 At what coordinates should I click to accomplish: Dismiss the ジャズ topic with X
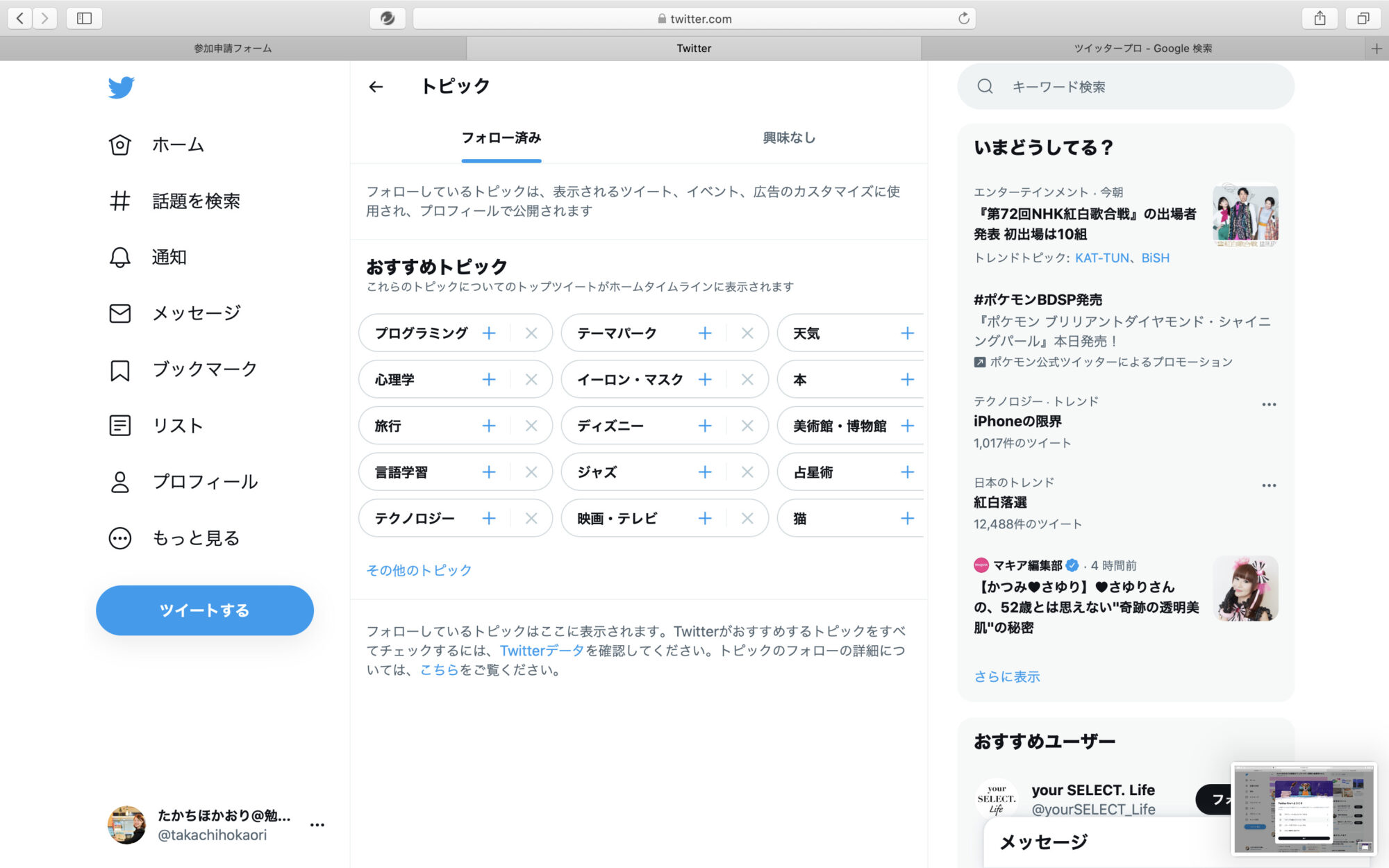[747, 472]
